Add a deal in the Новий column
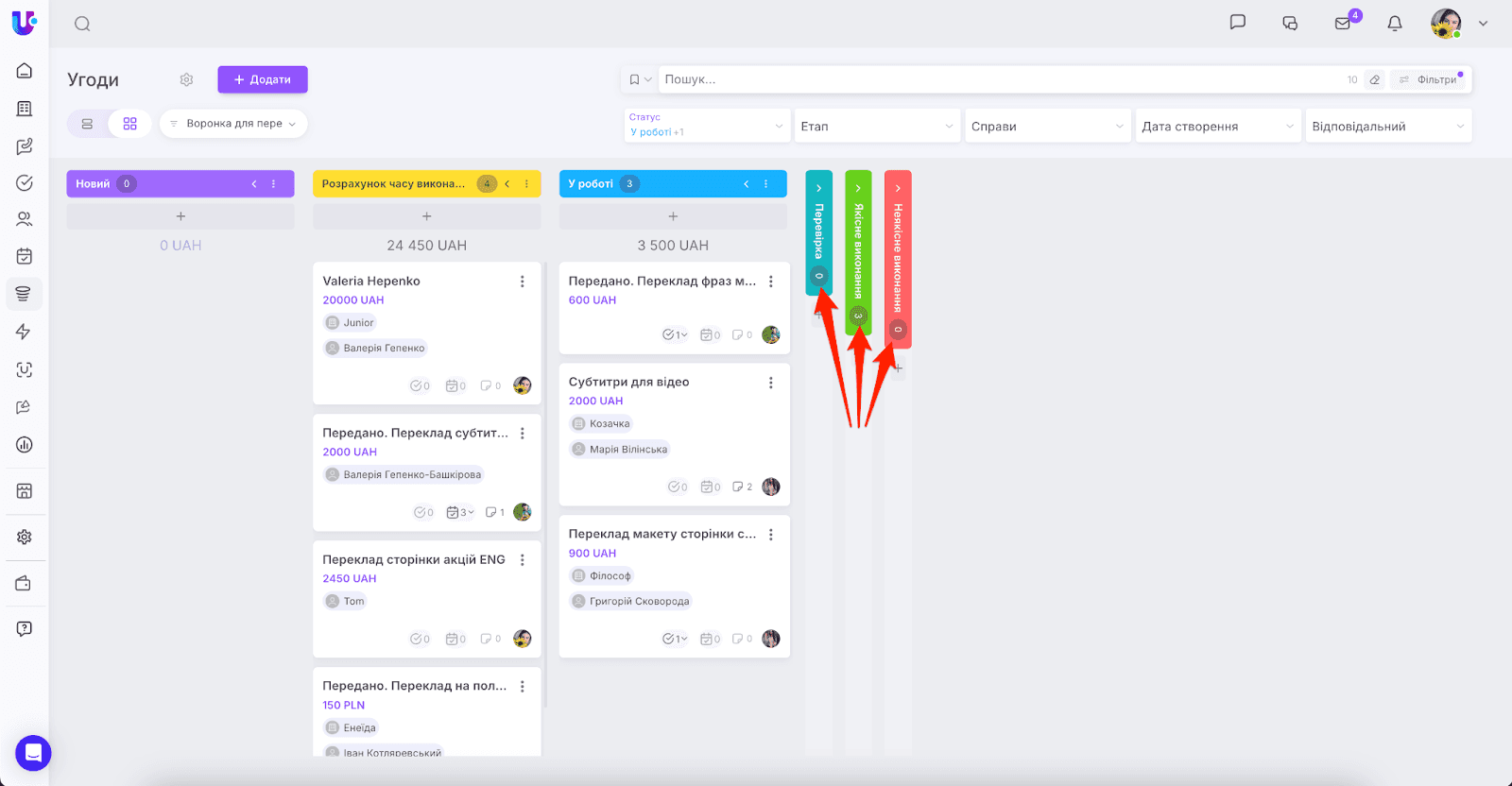 (180, 216)
